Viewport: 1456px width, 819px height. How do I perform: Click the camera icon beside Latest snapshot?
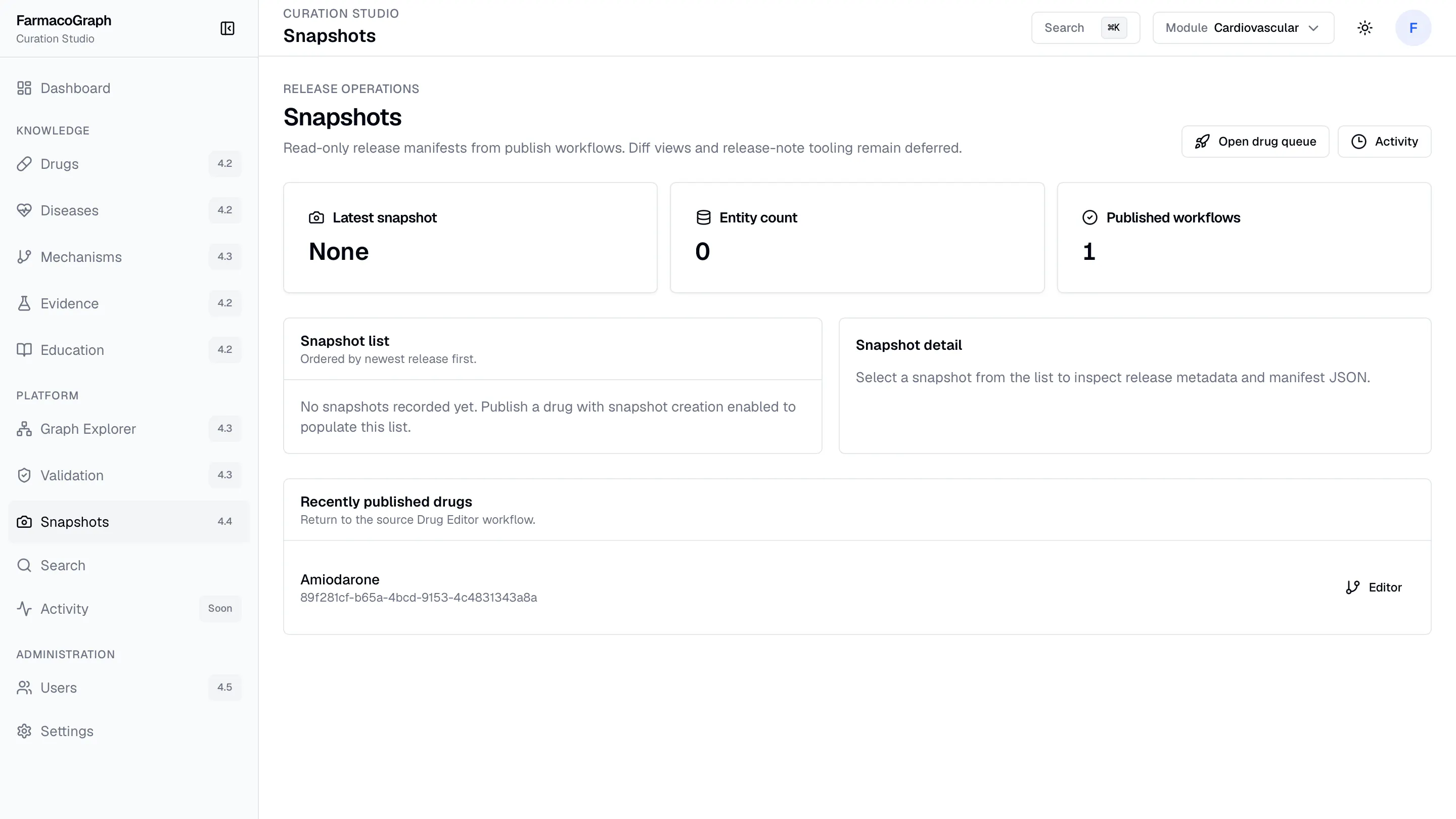pos(316,217)
